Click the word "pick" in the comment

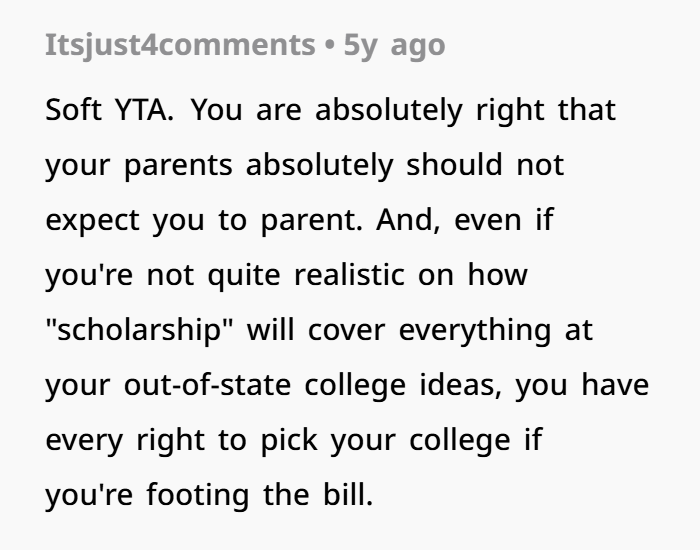tap(289, 440)
